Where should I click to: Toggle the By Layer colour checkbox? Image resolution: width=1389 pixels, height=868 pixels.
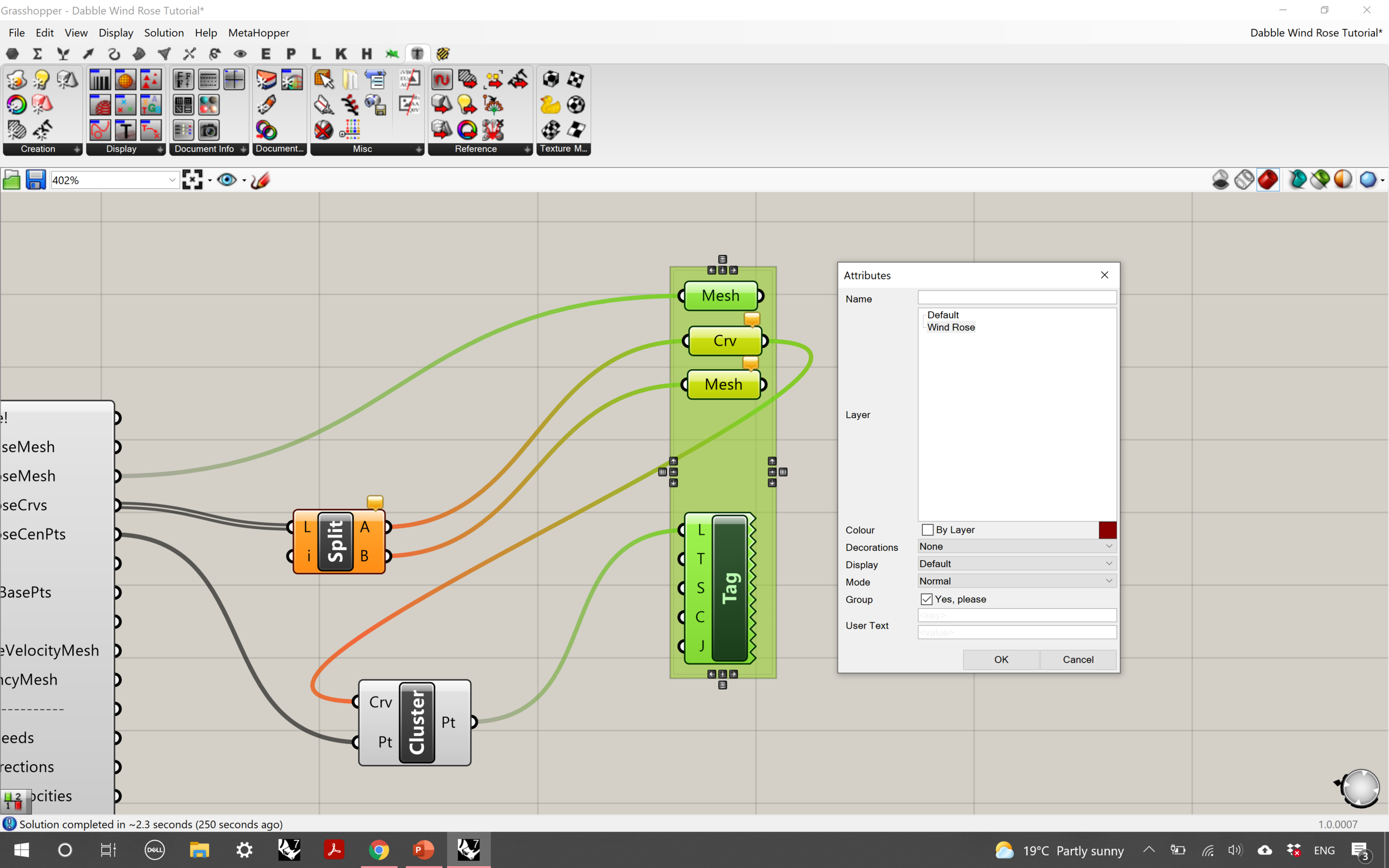tap(925, 529)
